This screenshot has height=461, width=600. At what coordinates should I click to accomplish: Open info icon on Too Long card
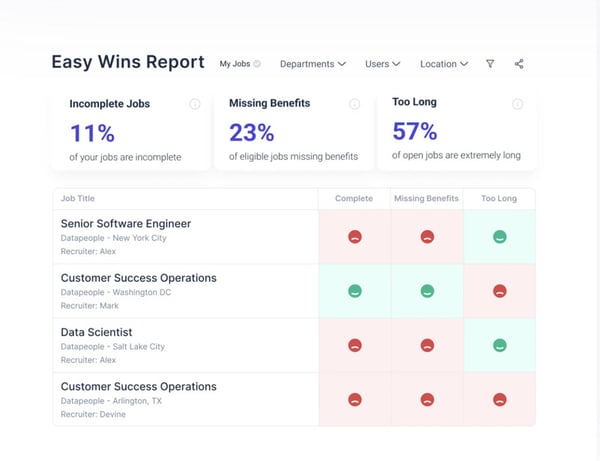(x=517, y=104)
